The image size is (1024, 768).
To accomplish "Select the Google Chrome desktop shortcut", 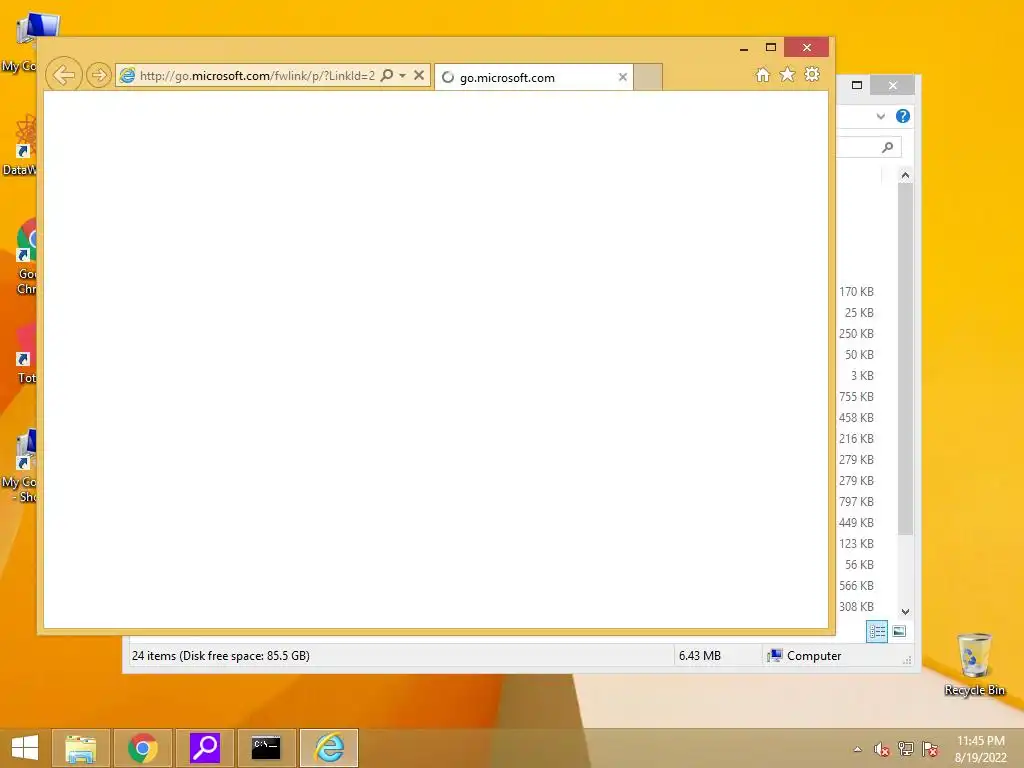I will pyautogui.click(x=26, y=257).
